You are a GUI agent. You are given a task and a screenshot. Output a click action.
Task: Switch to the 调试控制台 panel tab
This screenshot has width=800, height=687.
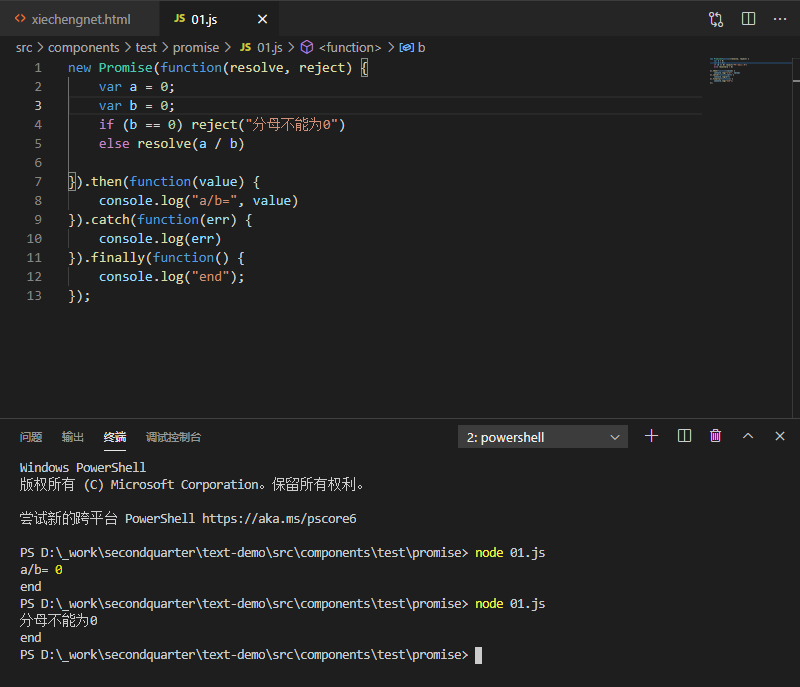173,437
